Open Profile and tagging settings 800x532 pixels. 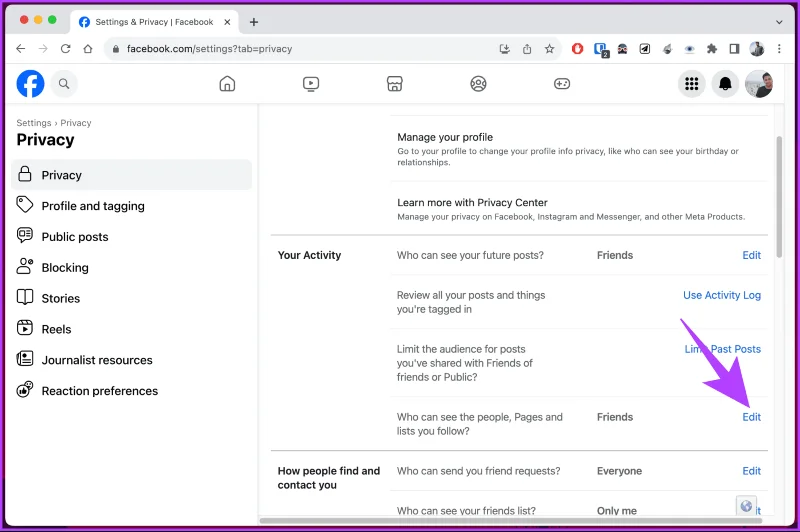point(131,206)
